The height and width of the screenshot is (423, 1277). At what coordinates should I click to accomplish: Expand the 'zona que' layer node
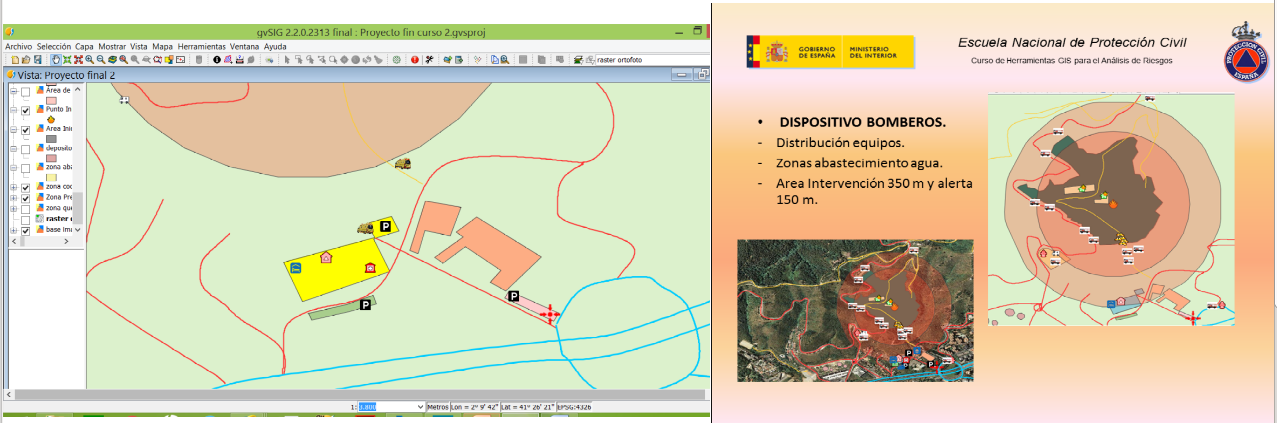pyautogui.click(x=14, y=210)
